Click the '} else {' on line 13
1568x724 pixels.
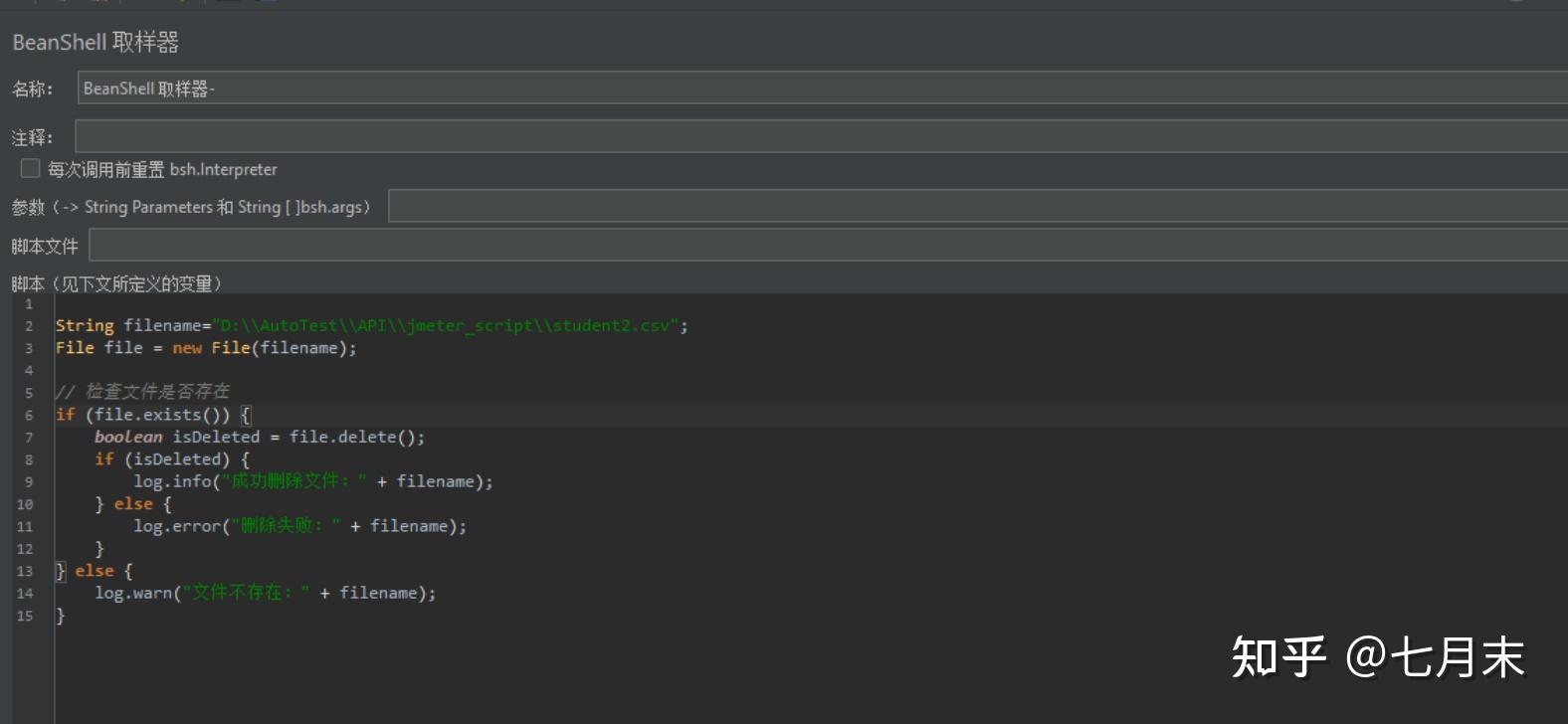pos(95,571)
